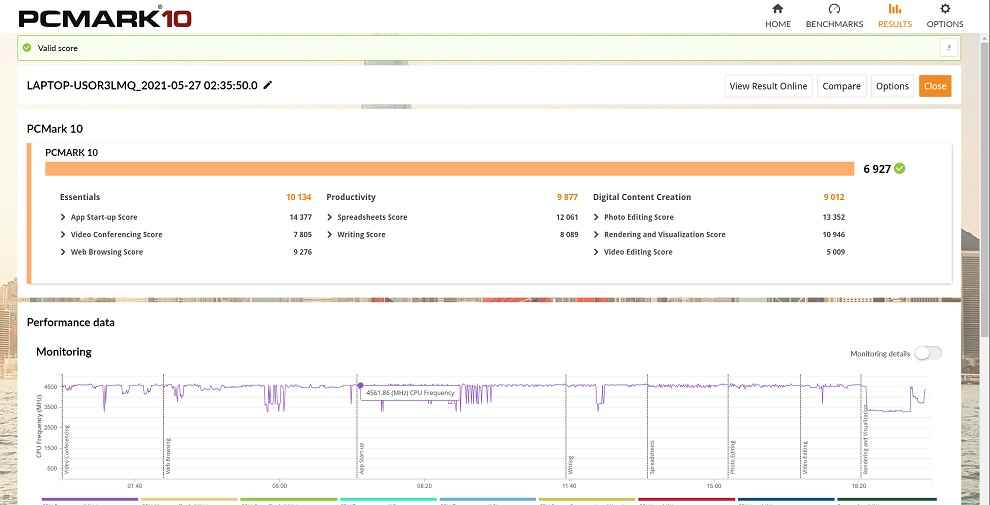Click the Video Editing value 5 009
990x505 pixels.
[x=836, y=252]
